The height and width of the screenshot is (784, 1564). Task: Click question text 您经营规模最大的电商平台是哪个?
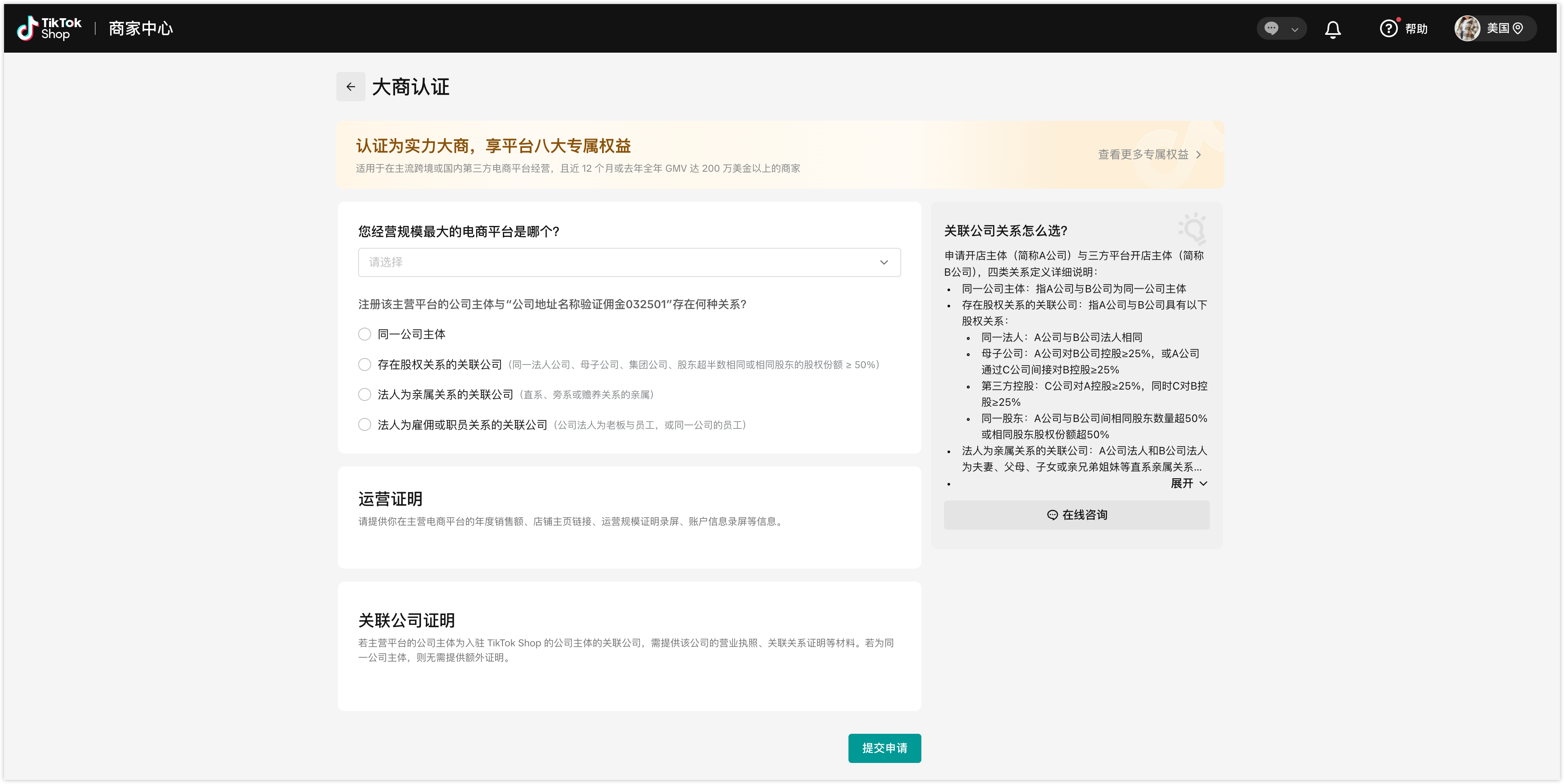pyautogui.click(x=458, y=232)
